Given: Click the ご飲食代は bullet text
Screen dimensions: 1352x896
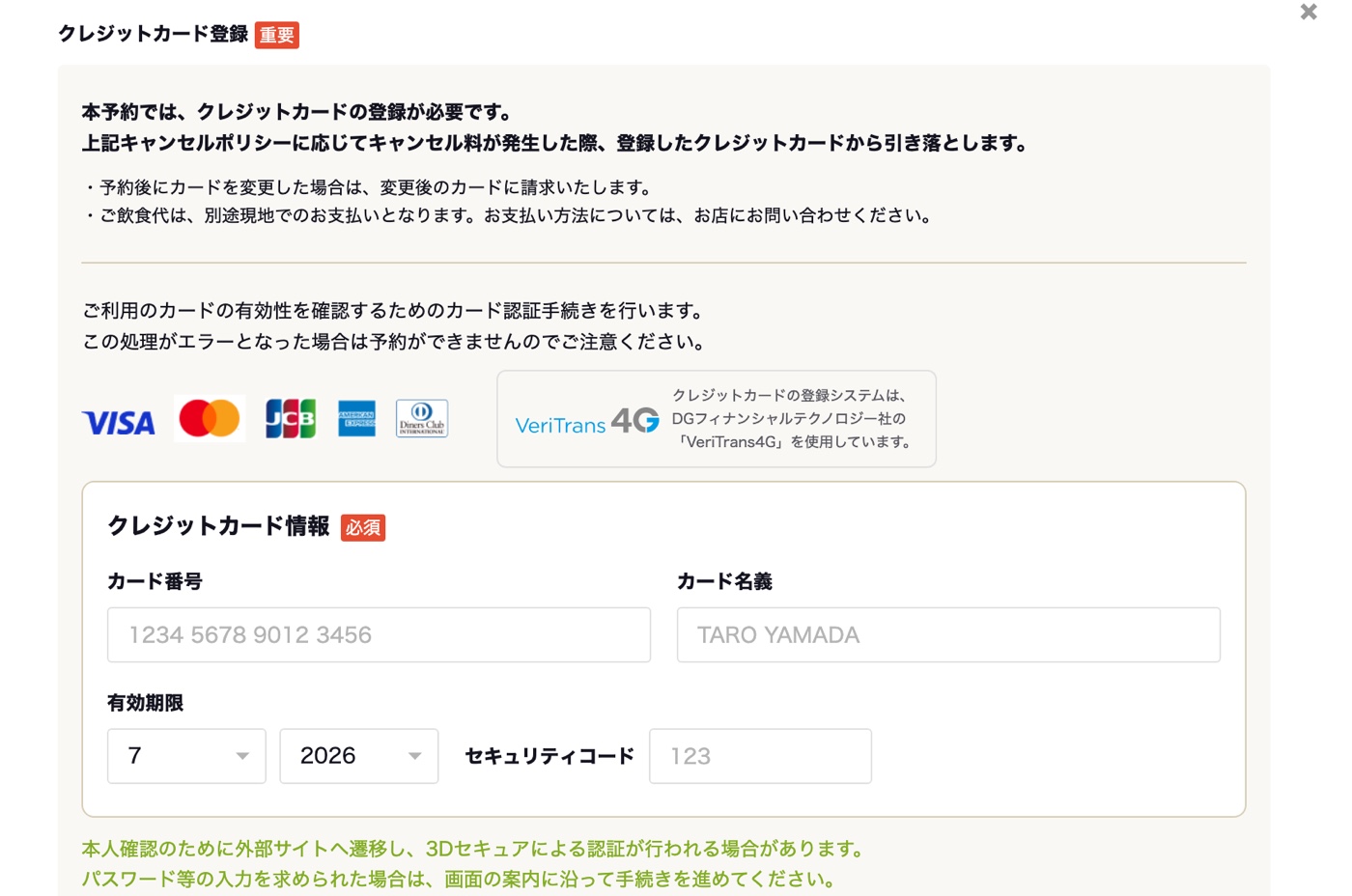Looking at the screenshot, I should [510, 215].
